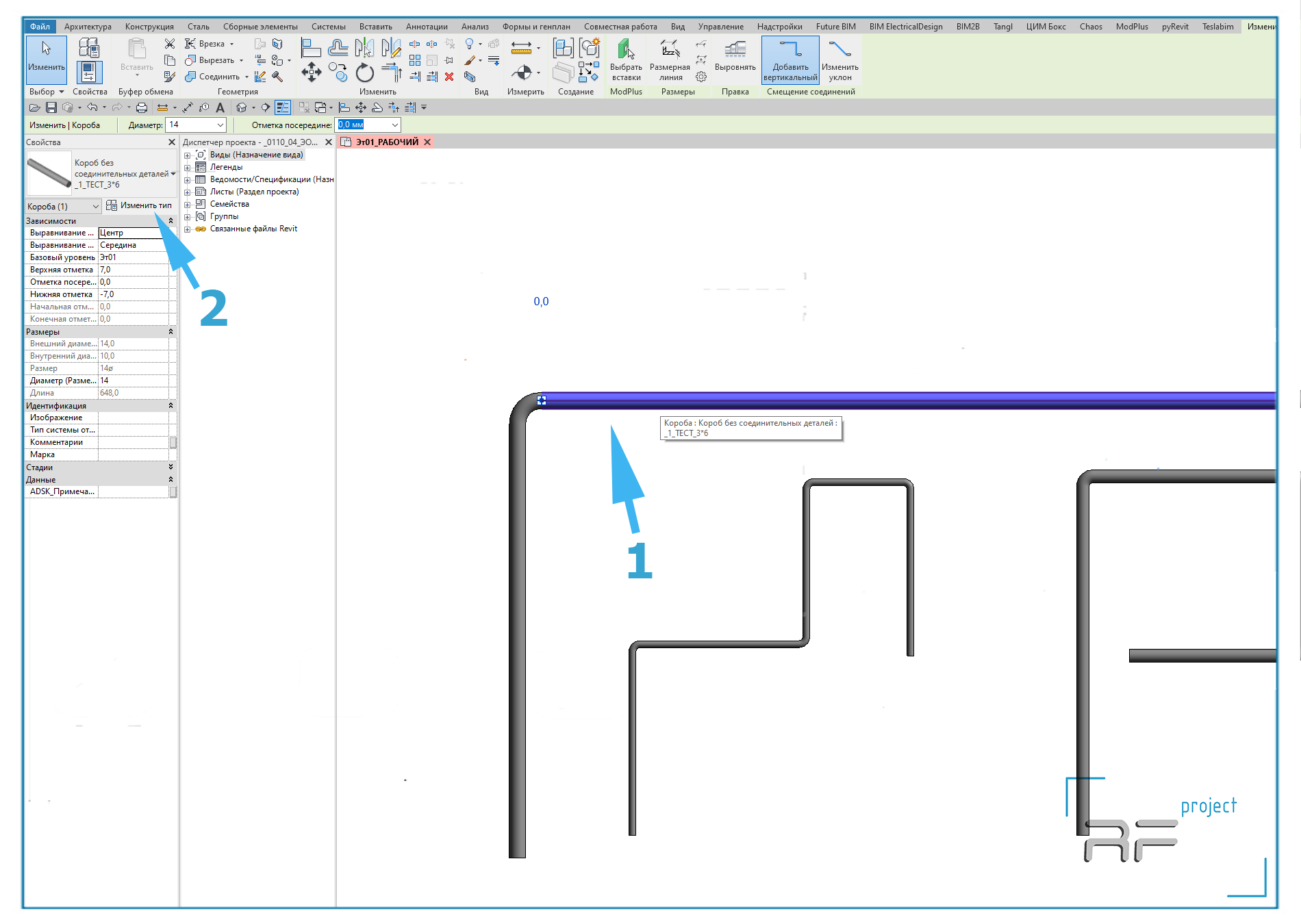Image resolution: width=1301 pixels, height=924 pixels.
Task: Toggle the Modify selection tool
Action: 47,60
